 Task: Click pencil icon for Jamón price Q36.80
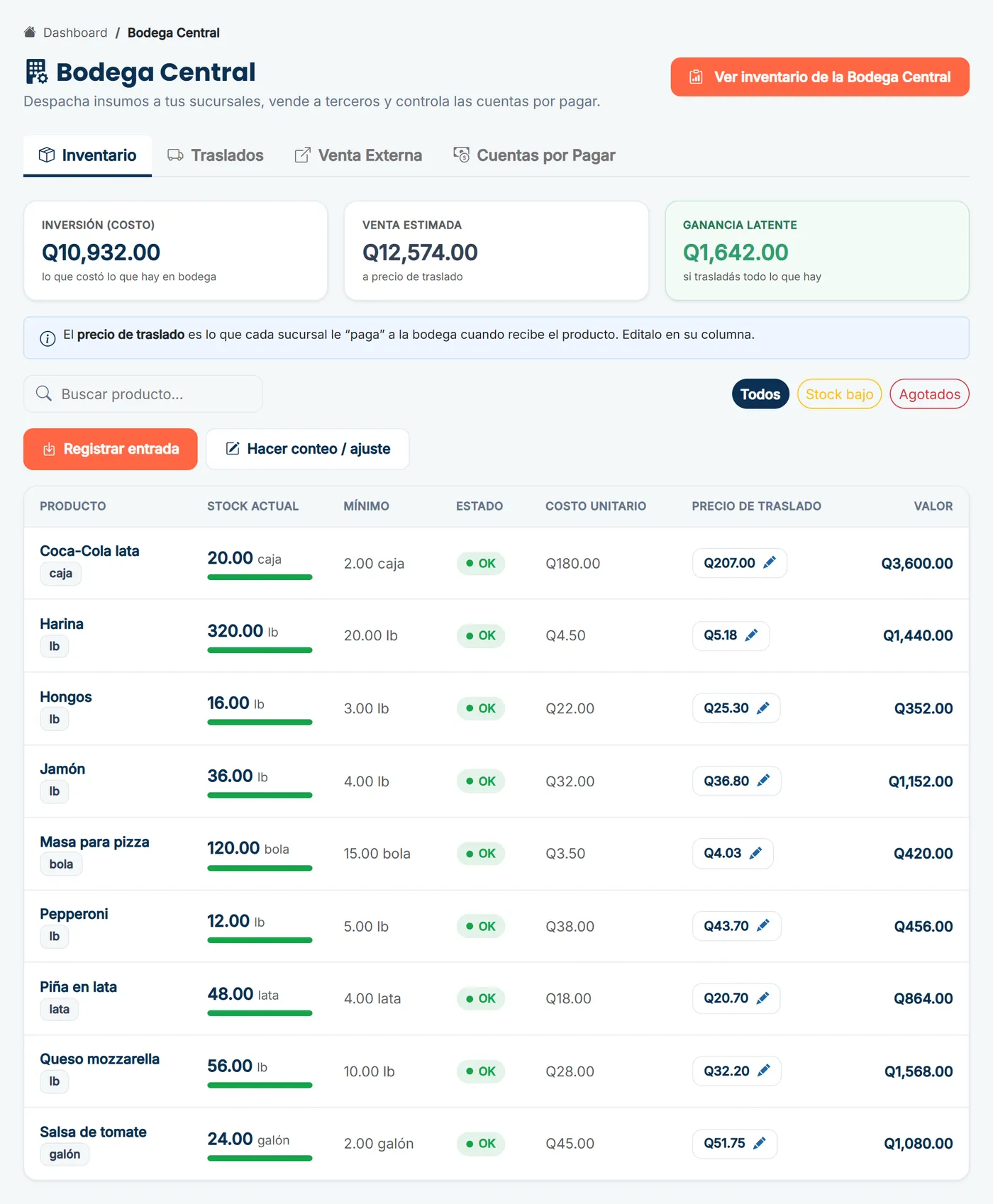point(763,781)
